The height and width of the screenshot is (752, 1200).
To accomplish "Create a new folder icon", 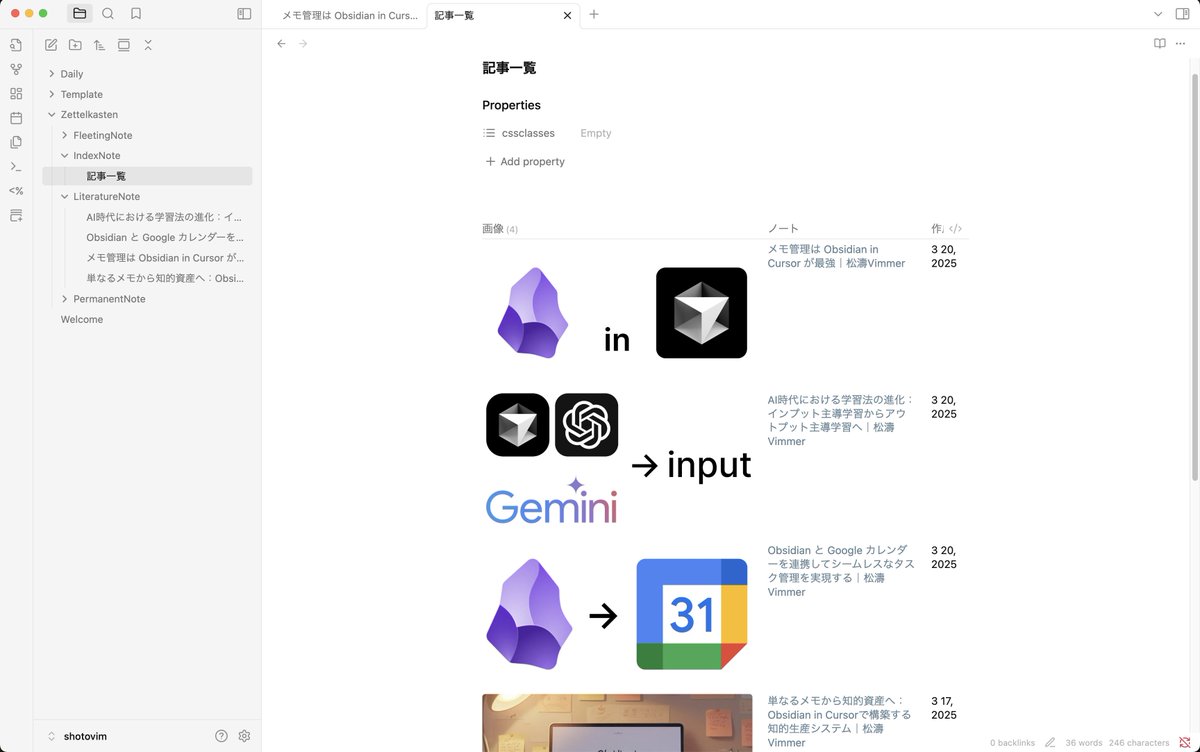I will [x=75, y=45].
